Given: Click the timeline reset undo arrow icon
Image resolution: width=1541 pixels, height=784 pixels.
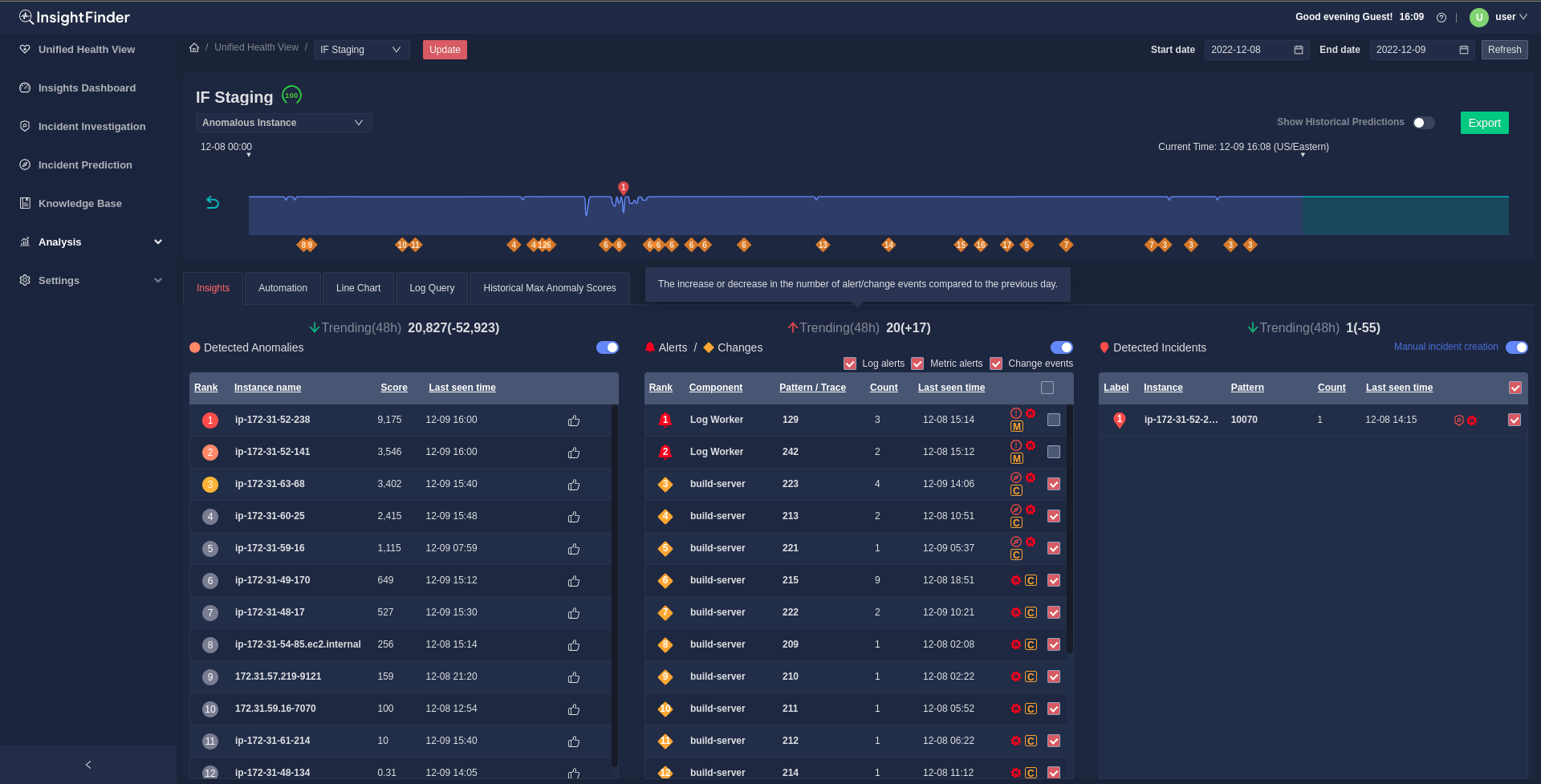Looking at the screenshot, I should (x=213, y=202).
